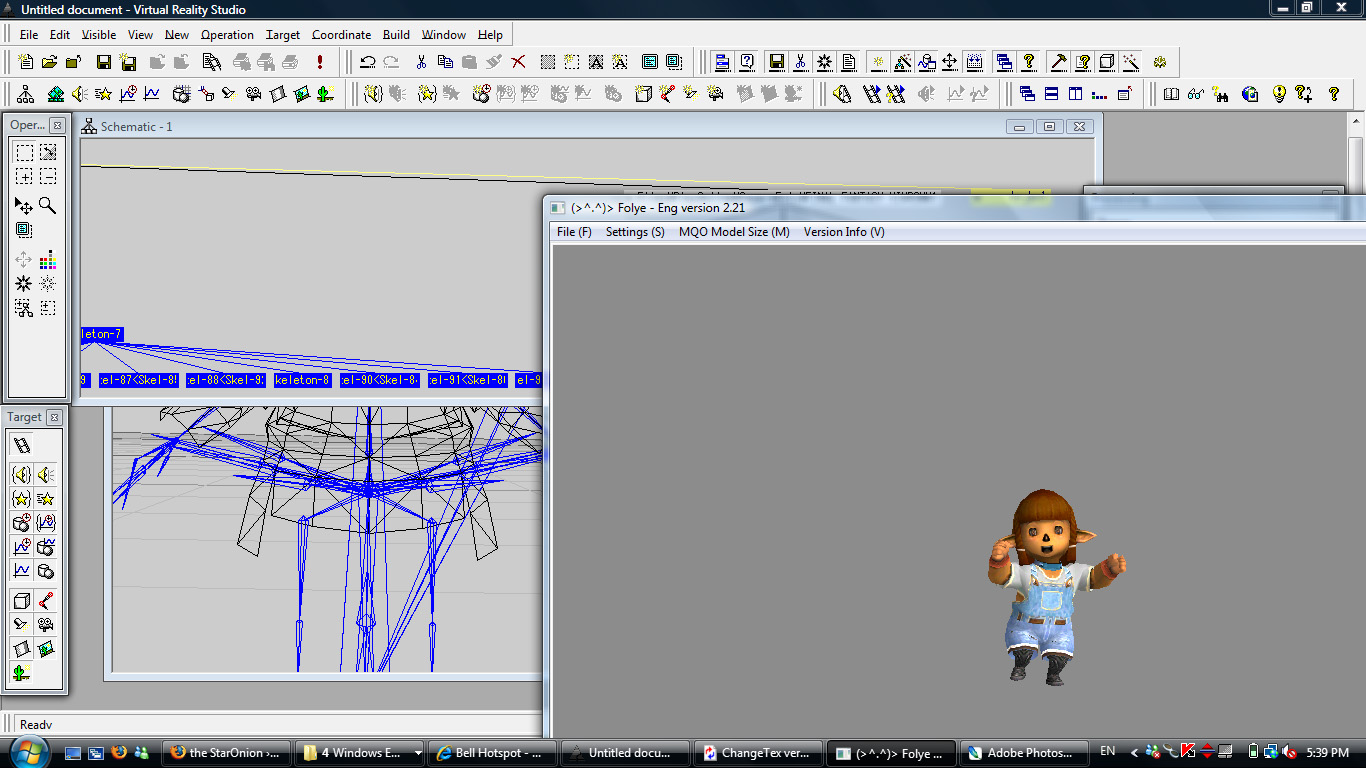Click the speaker sound icon in the second toolbar row
The width and height of the screenshot is (1366, 768).
[x=79, y=94]
